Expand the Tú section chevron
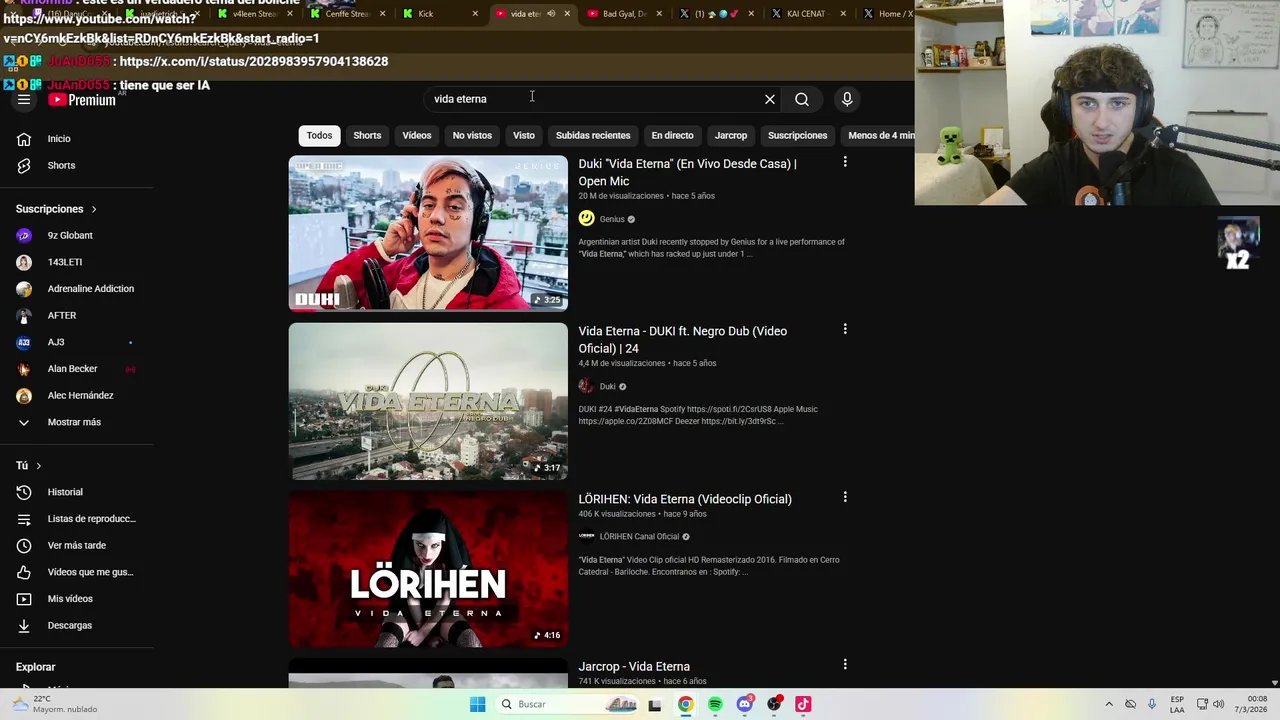 point(38,466)
